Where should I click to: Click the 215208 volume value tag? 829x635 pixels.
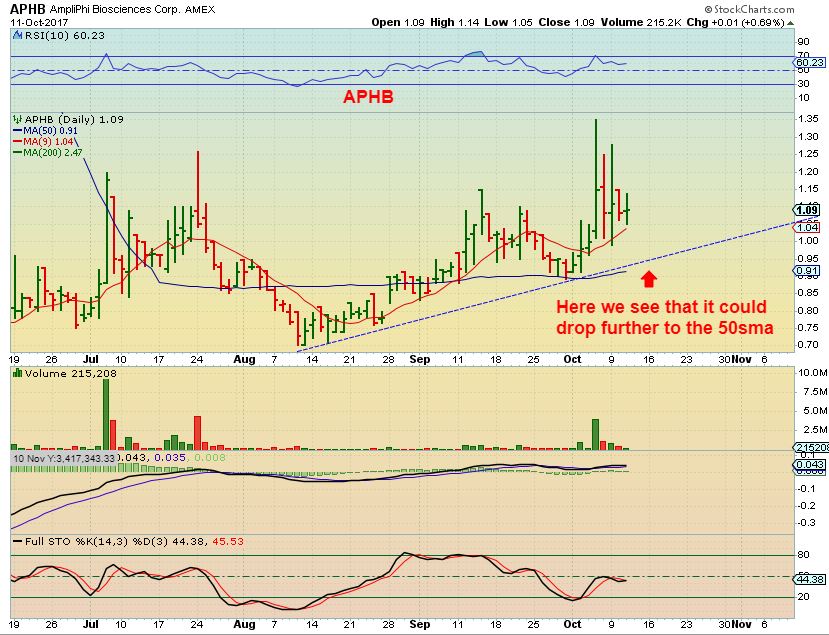click(810, 447)
